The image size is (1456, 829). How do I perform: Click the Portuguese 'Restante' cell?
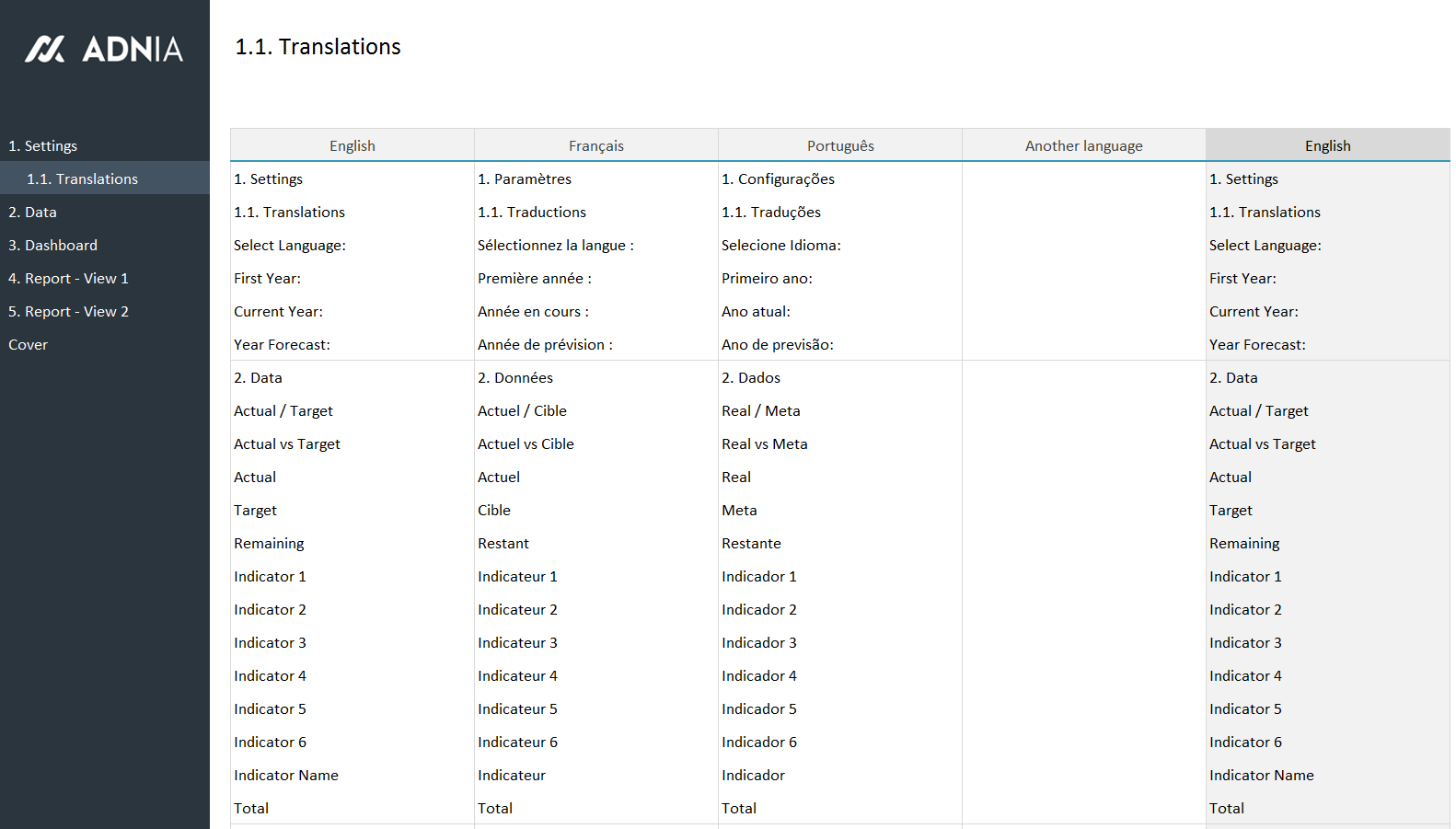[x=751, y=544]
